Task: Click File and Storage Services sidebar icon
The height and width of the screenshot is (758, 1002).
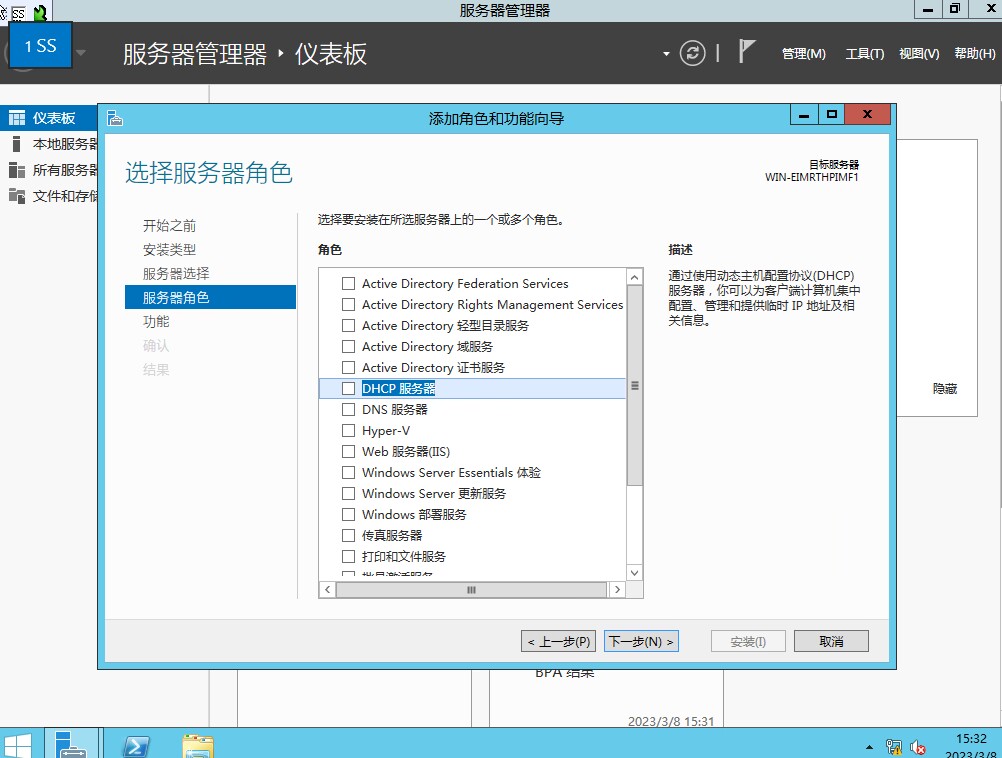Action: pos(17,196)
